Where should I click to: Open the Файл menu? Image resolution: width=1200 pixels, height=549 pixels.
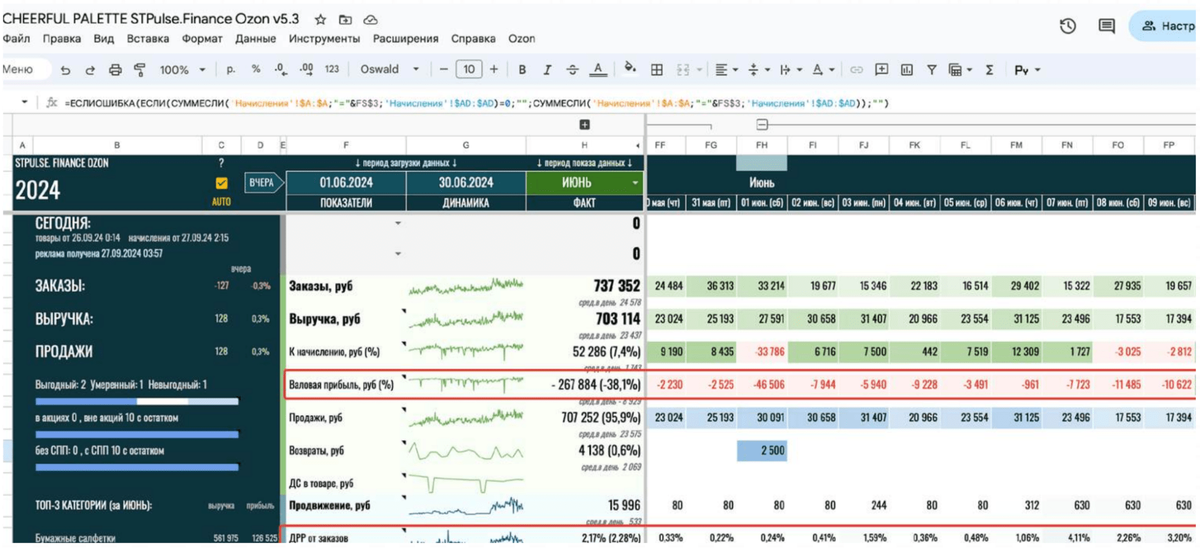coord(16,39)
